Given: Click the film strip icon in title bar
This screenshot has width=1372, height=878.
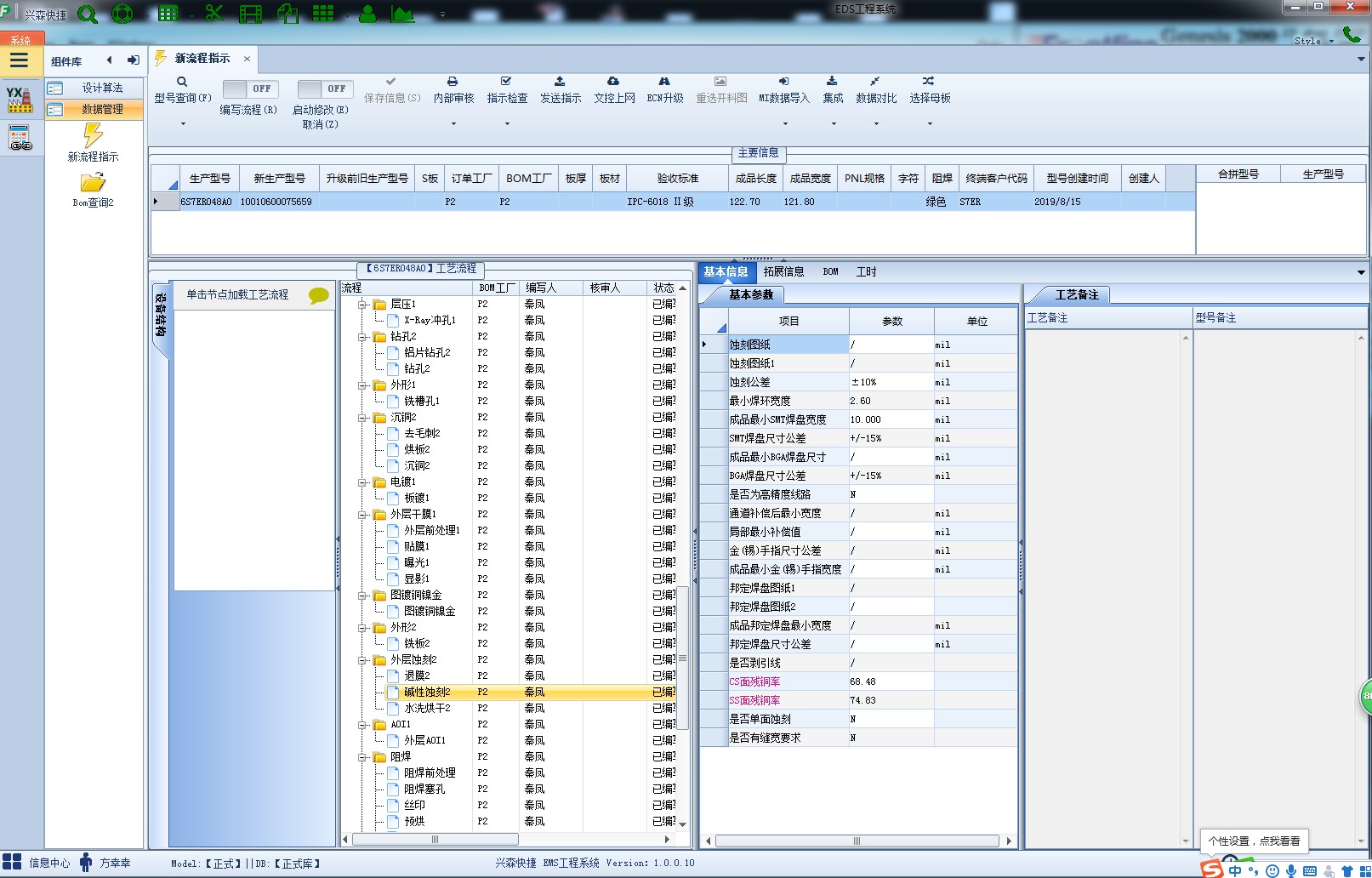Looking at the screenshot, I should click(251, 14).
